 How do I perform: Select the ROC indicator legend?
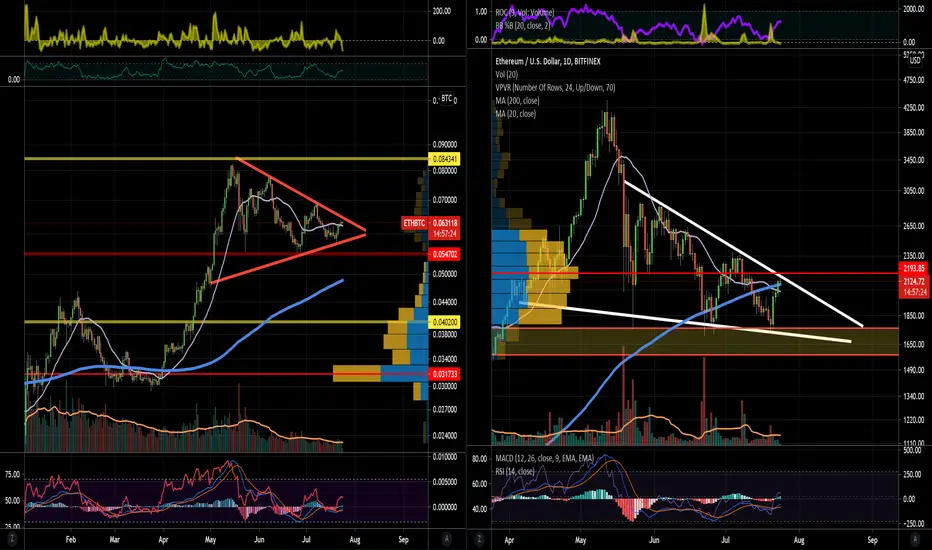click(525, 12)
